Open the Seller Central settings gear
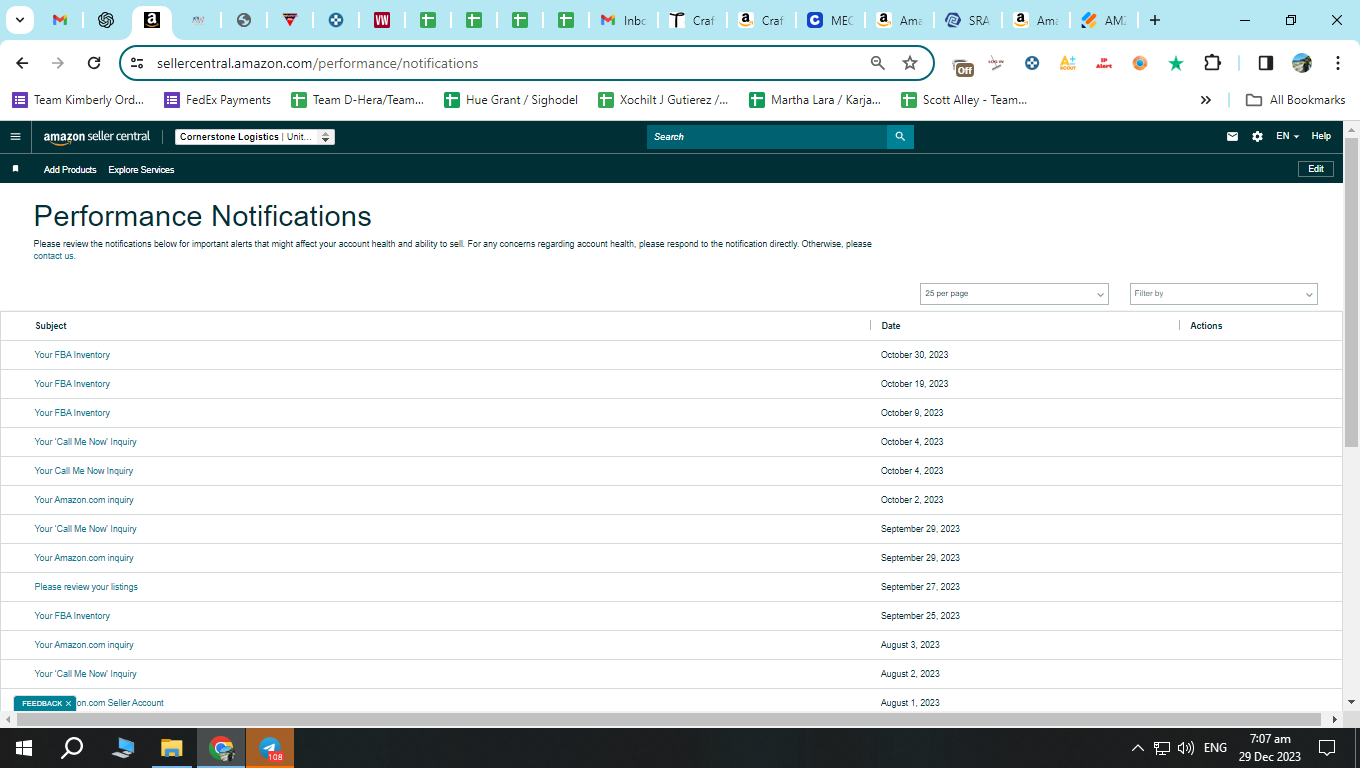 [1257, 137]
